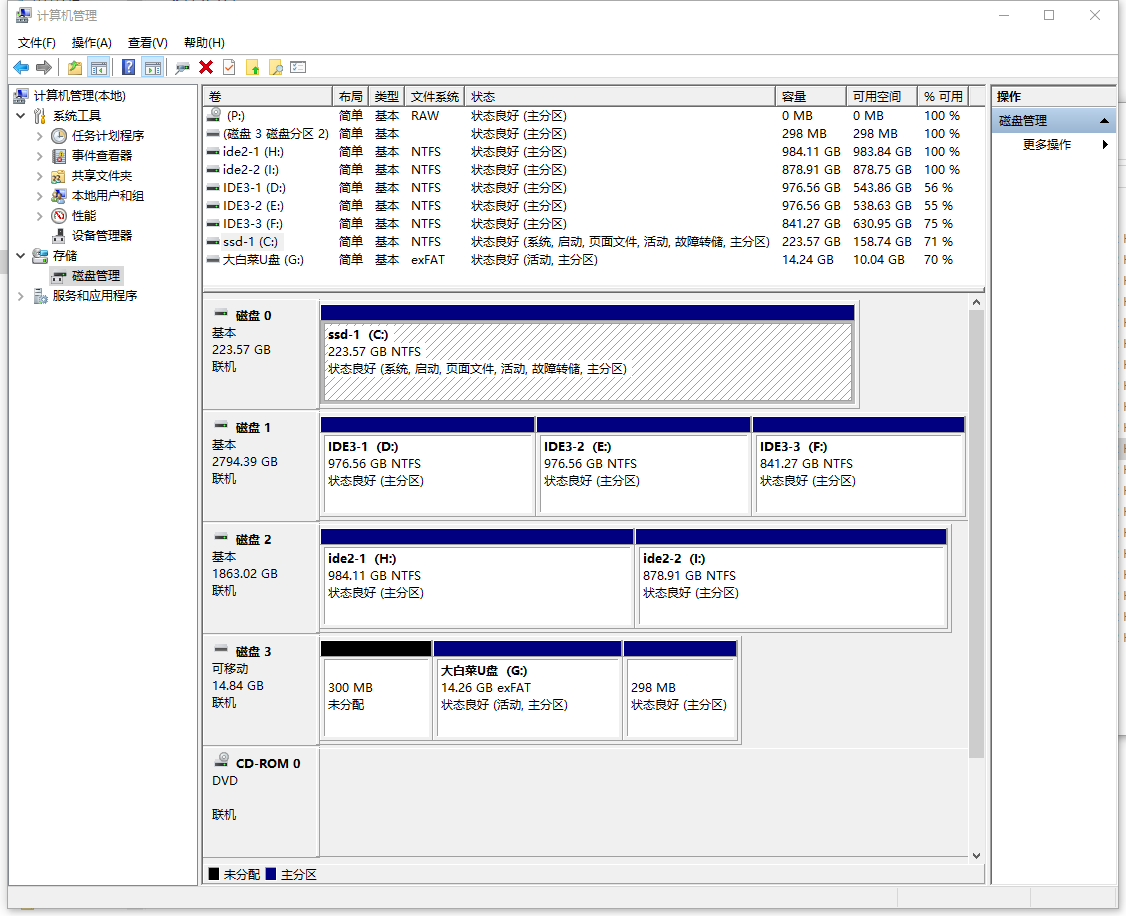The width and height of the screenshot is (1126, 916).
Task: Click the red X delete toolbar icon
Action: (x=206, y=67)
